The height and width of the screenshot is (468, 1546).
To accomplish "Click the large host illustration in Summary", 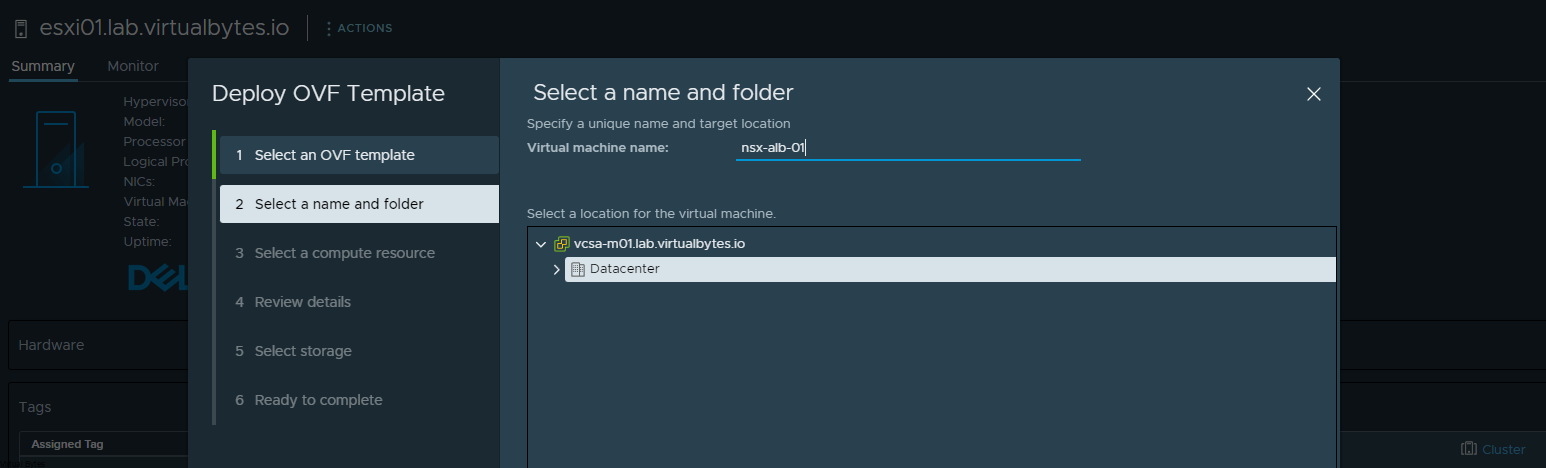I will tap(56, 148).
